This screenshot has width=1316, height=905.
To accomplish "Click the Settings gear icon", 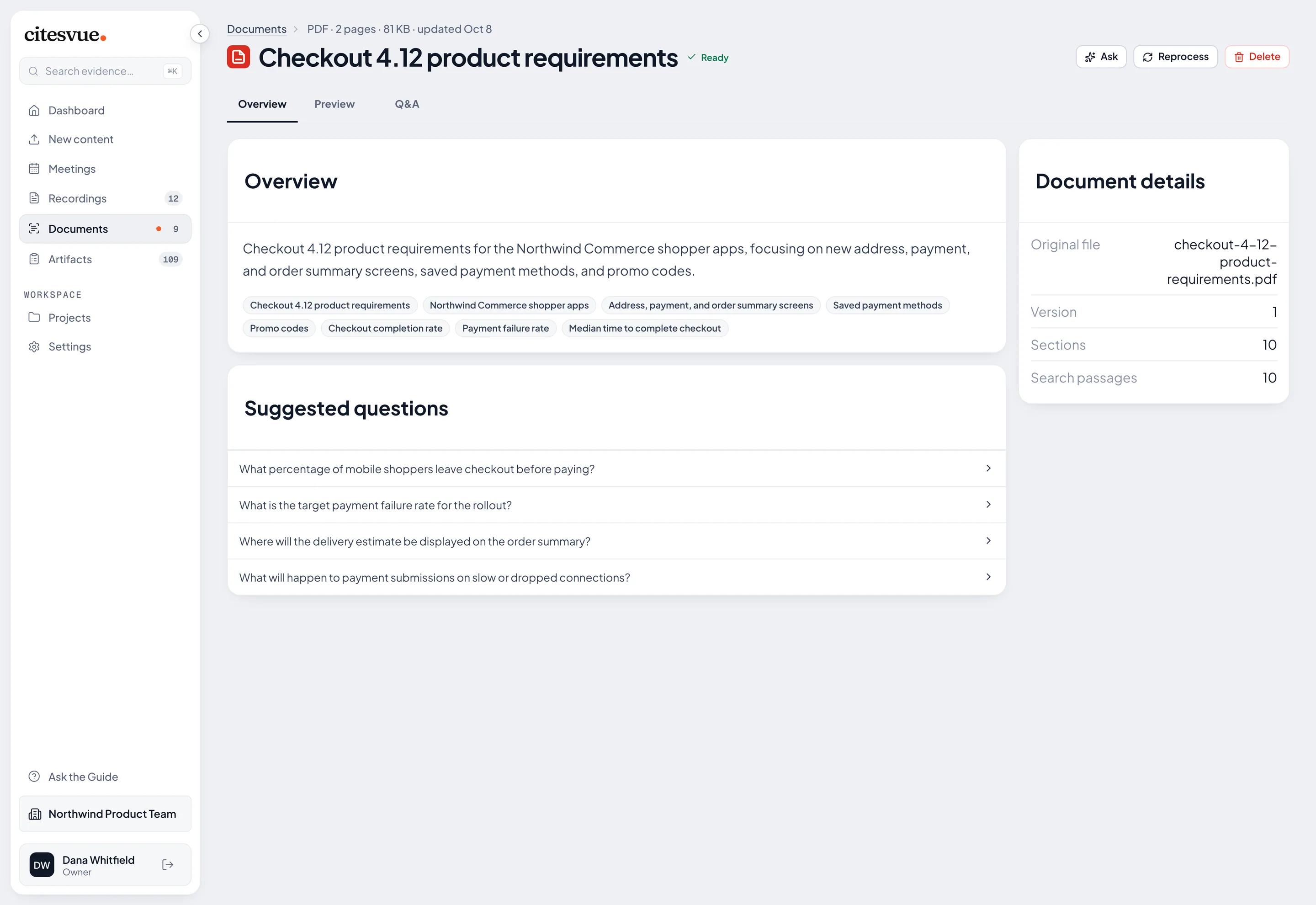I will (34, 346).
